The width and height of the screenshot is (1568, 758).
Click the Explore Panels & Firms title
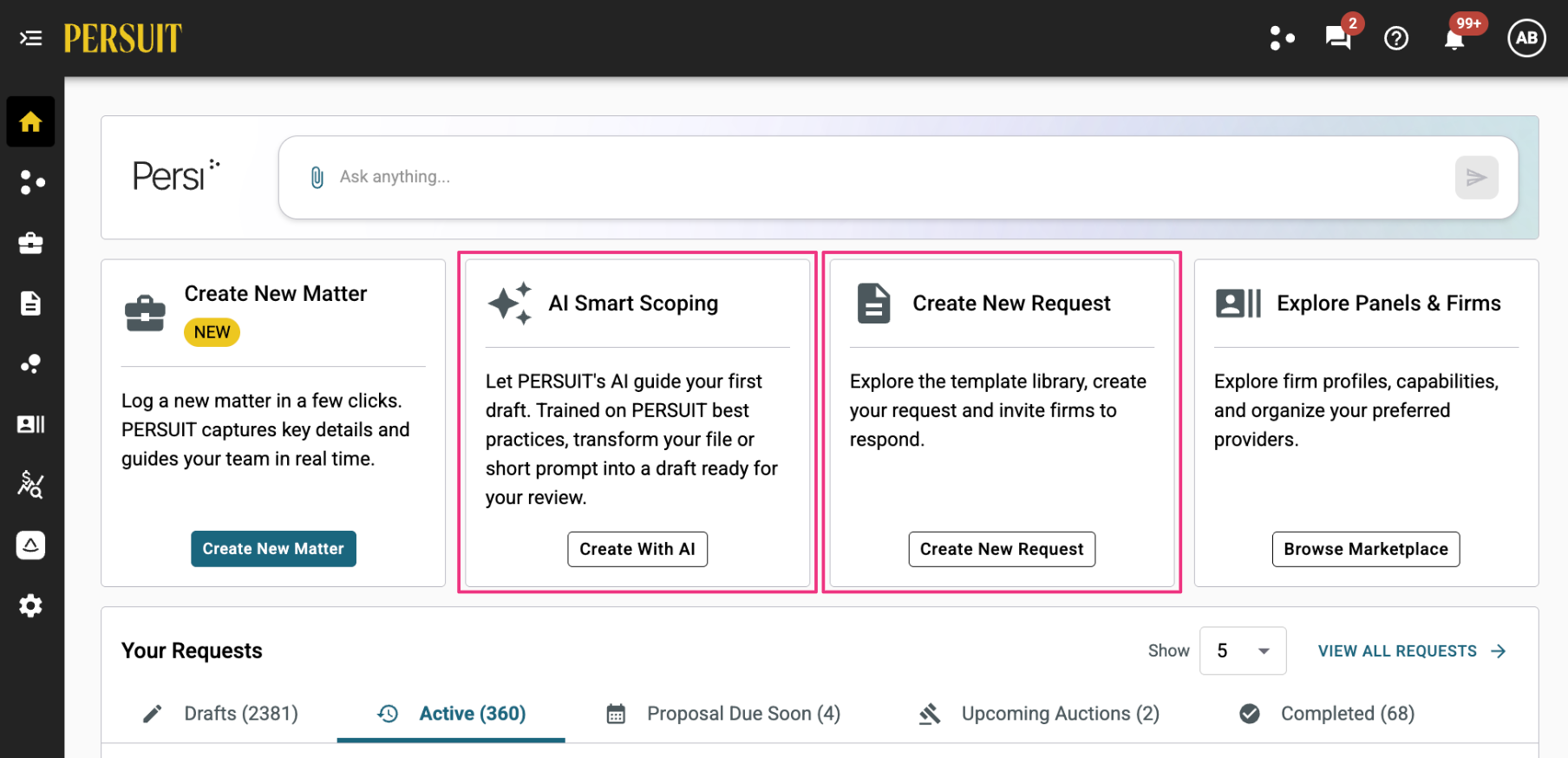click(1388, 304)
